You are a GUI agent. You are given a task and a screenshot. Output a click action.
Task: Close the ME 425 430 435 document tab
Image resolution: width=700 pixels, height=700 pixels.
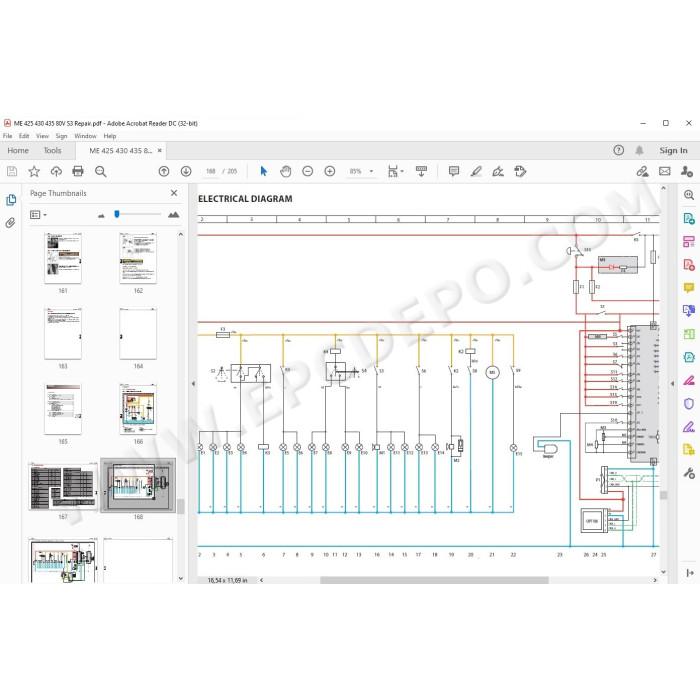(159, 150)
